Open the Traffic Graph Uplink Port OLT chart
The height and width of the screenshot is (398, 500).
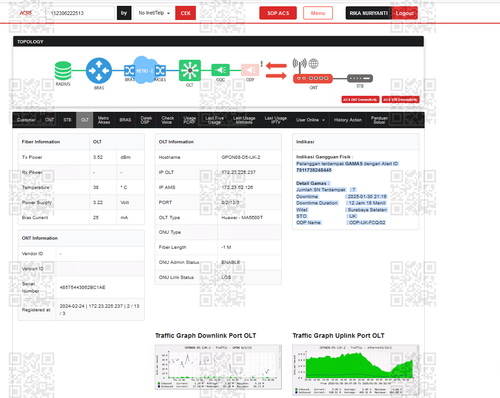tap(356, 370)
